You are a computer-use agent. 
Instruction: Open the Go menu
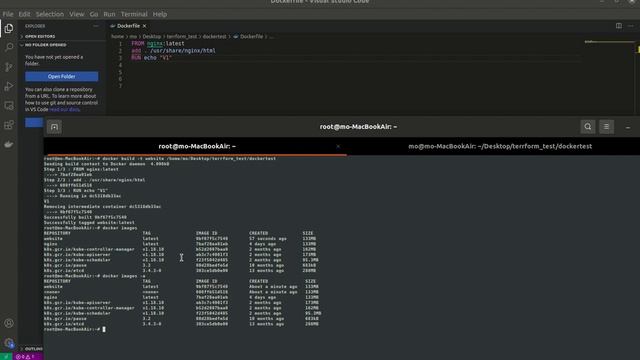click(94, 14)
